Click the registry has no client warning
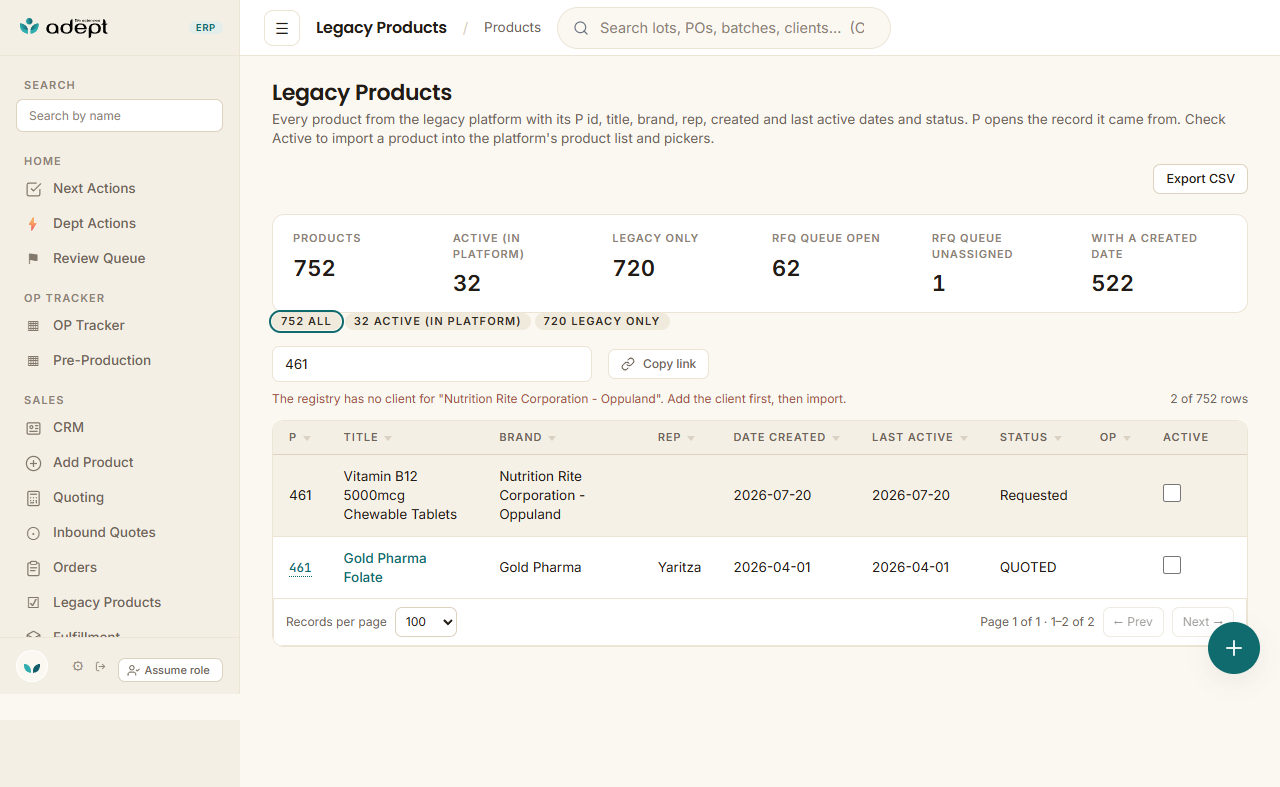This screenshot has width=1280, height=787. tap(559, 399)
